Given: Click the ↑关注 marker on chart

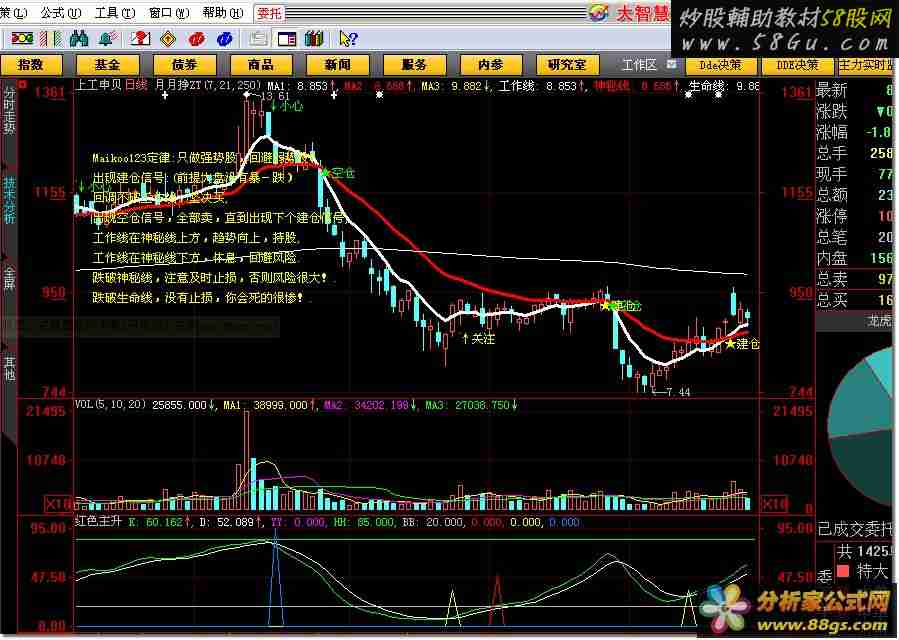Looking at the screenshot, I should (x=479, y=339).
